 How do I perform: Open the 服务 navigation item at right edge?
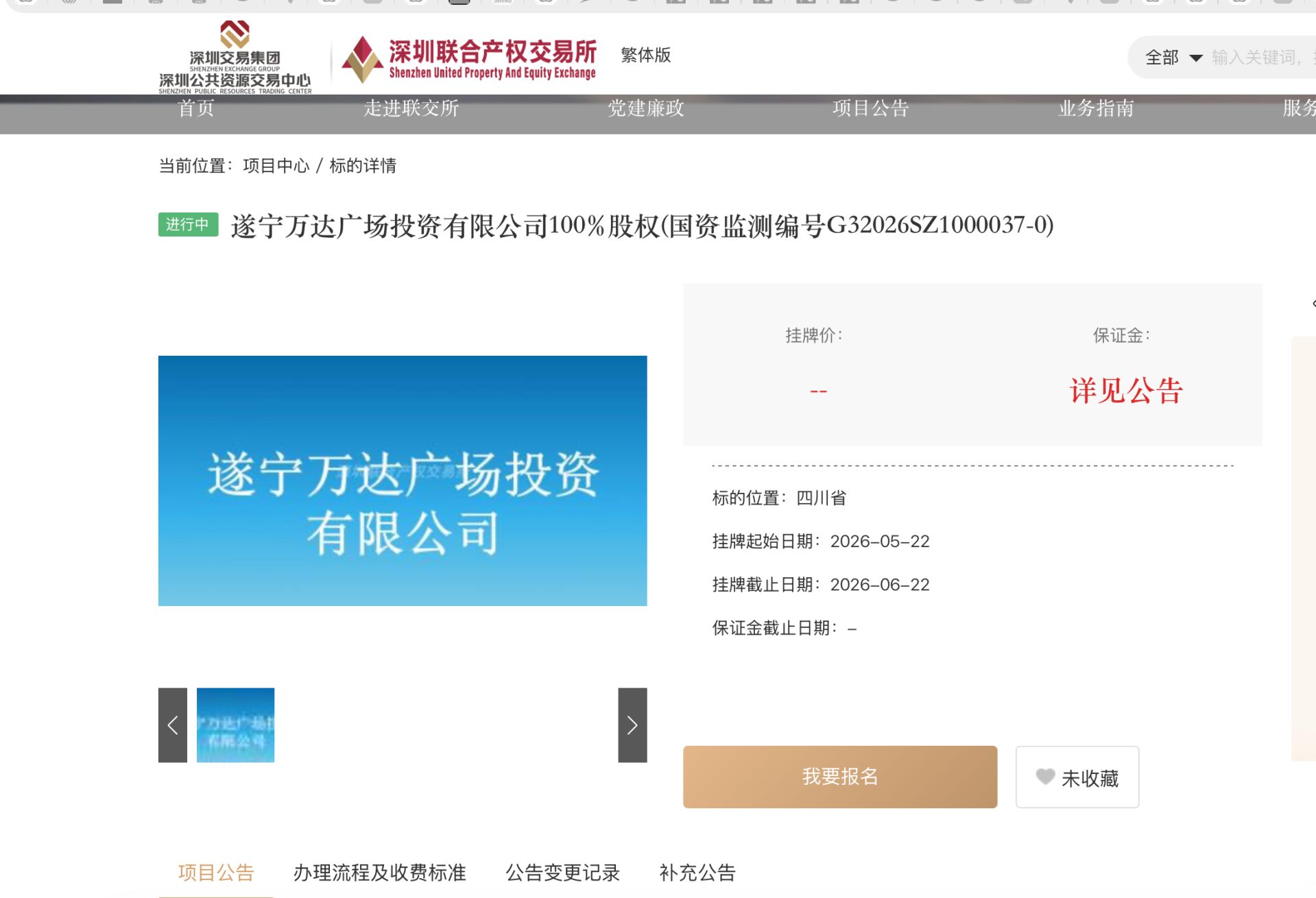click(1299, 108)
